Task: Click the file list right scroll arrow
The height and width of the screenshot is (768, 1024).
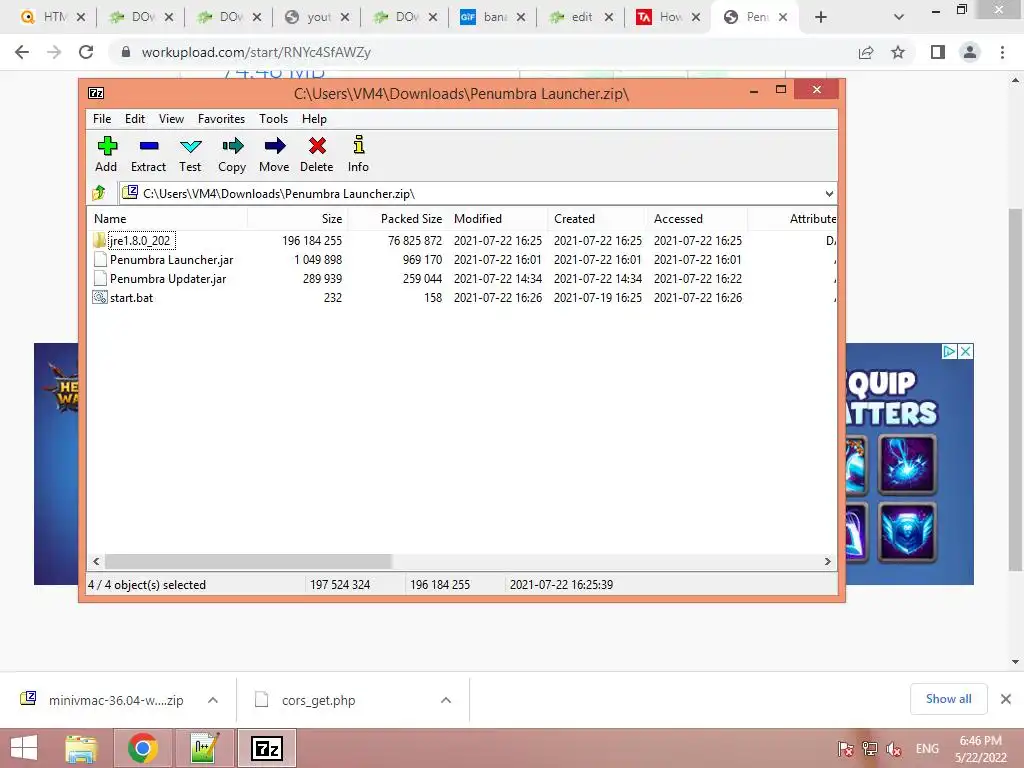Action: click(827, 562)
